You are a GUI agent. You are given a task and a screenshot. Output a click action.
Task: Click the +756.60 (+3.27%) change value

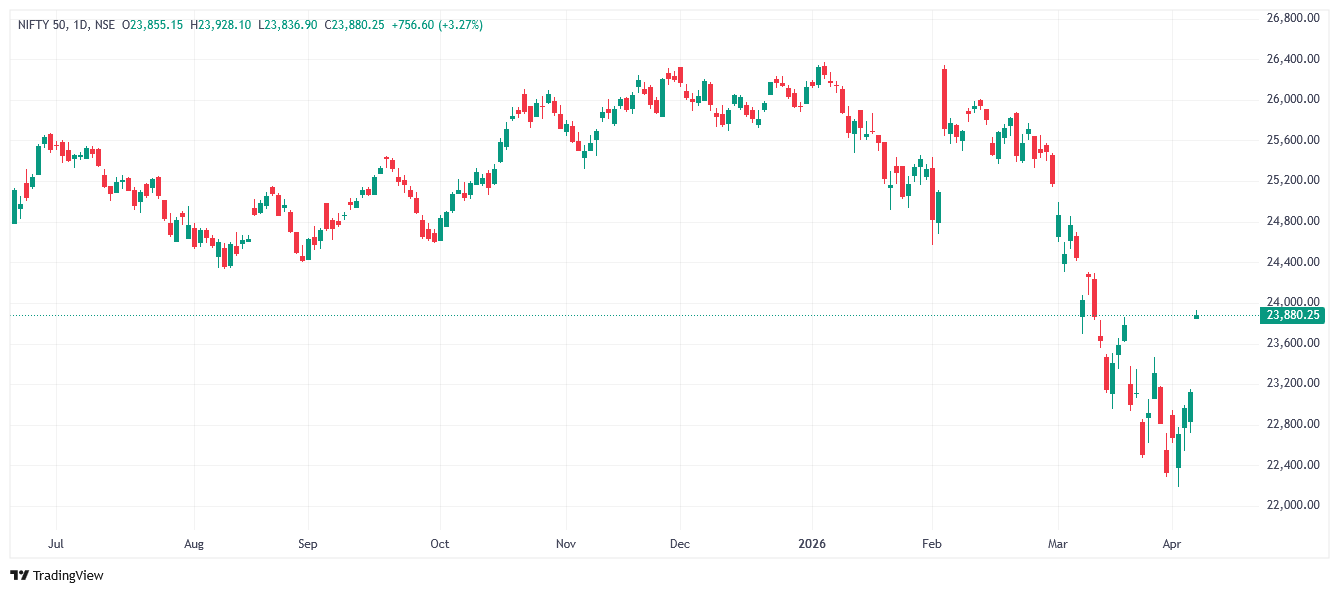tap(445, 24)
